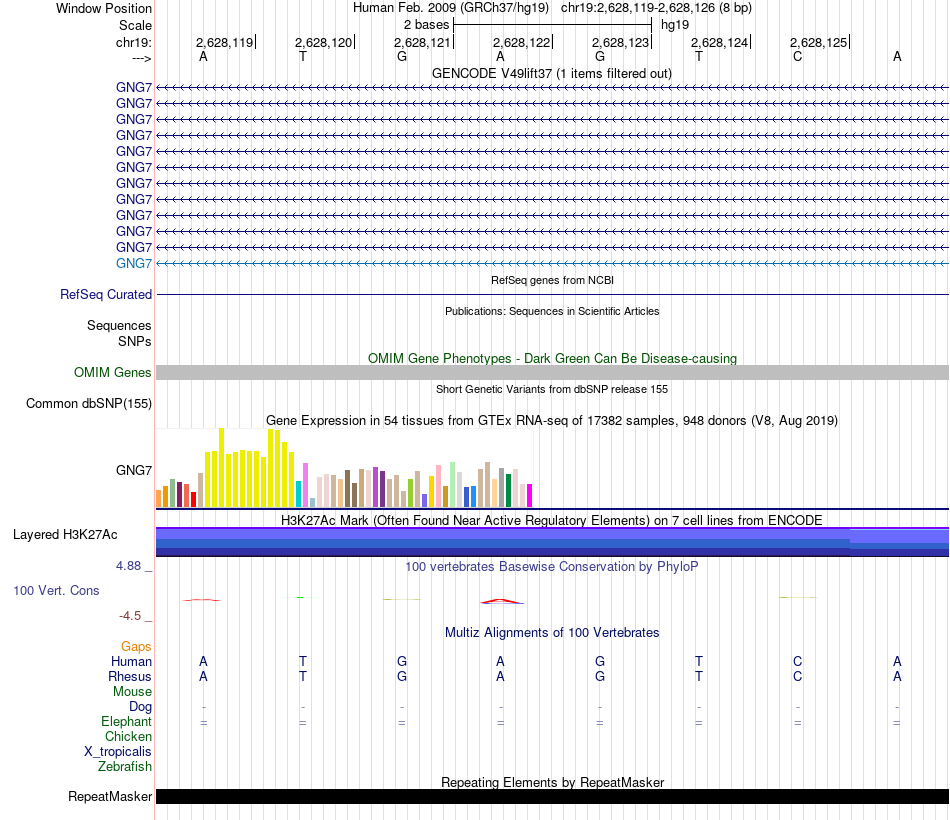Click the black RepeatMasker element bar
The height and width of the screenshot is (820, 950).
(552, 796)
